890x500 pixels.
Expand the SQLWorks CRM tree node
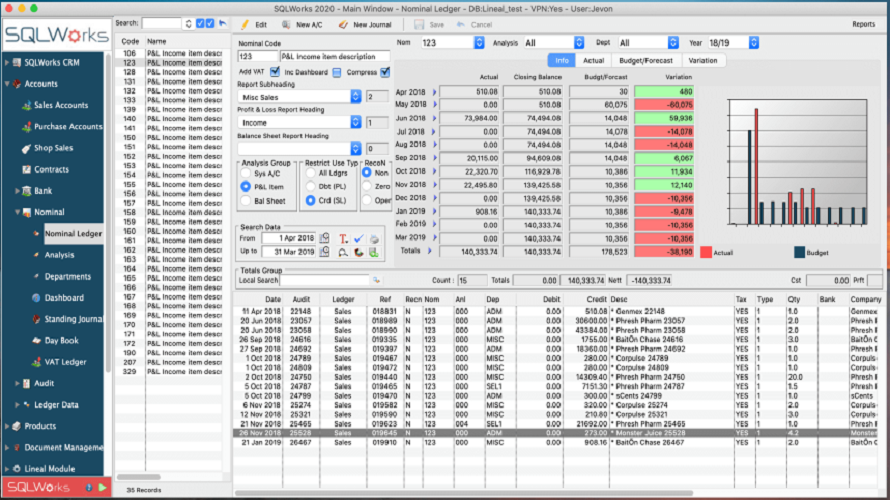coord(7,62)
